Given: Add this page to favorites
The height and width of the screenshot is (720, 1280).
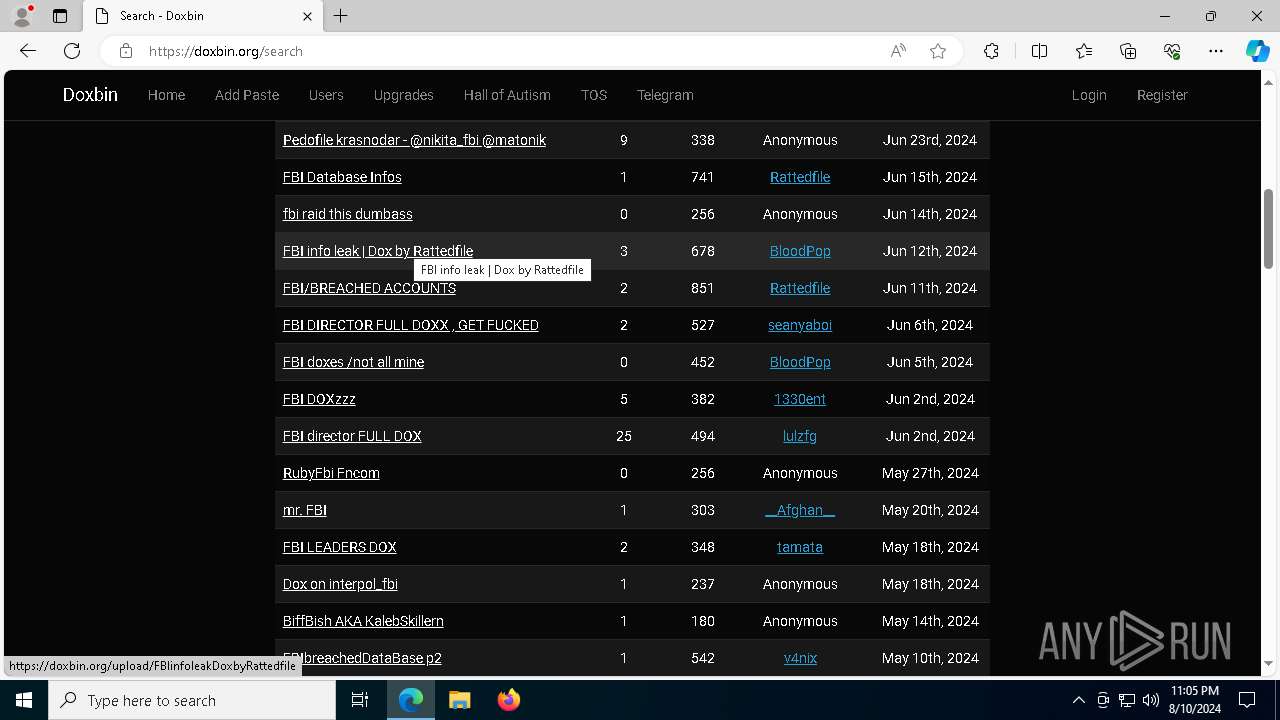Looking at the screenshot, I should [938, 51].
